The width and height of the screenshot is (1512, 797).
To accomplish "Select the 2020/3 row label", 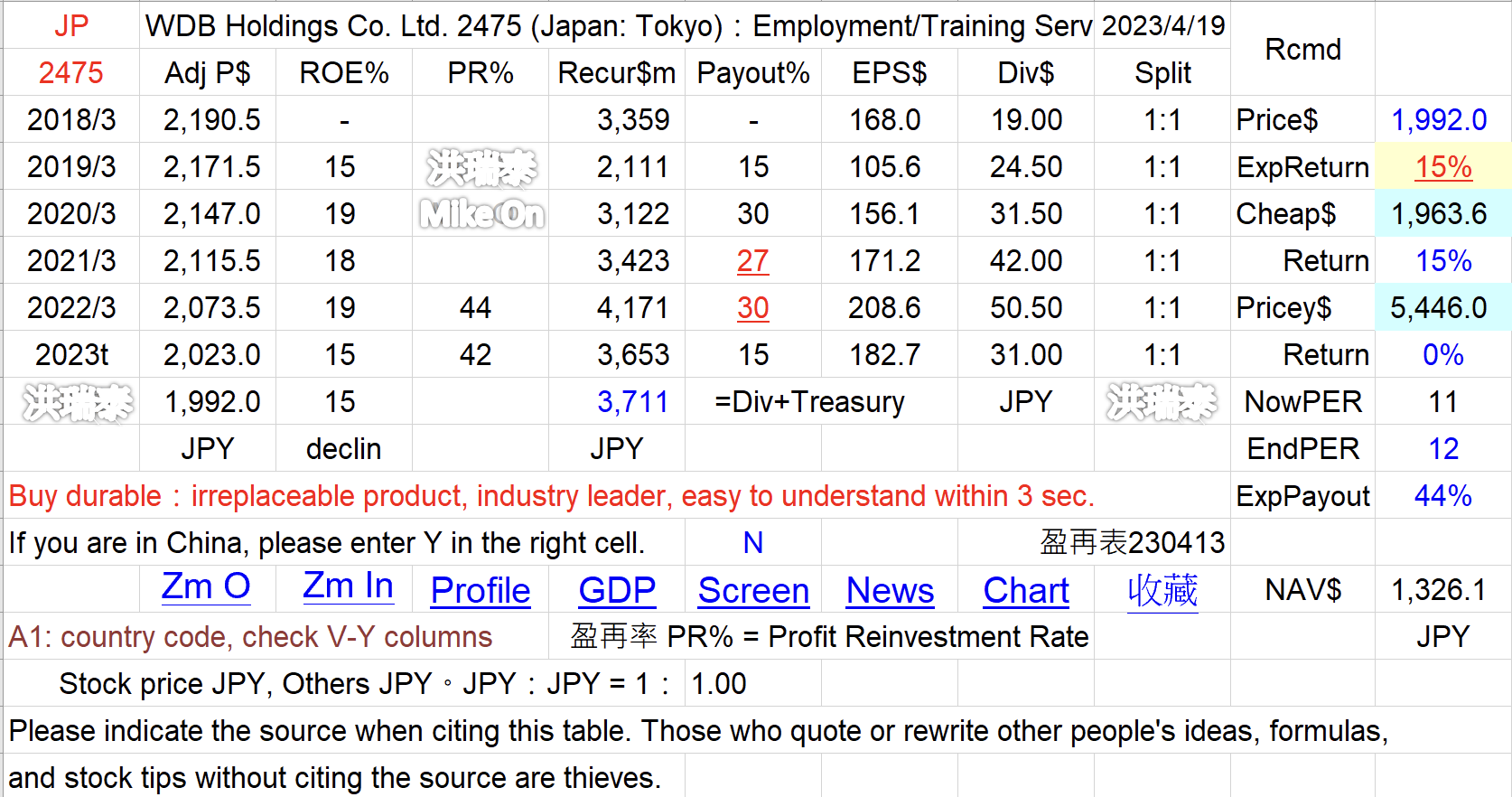I will [x=71, y=214].
